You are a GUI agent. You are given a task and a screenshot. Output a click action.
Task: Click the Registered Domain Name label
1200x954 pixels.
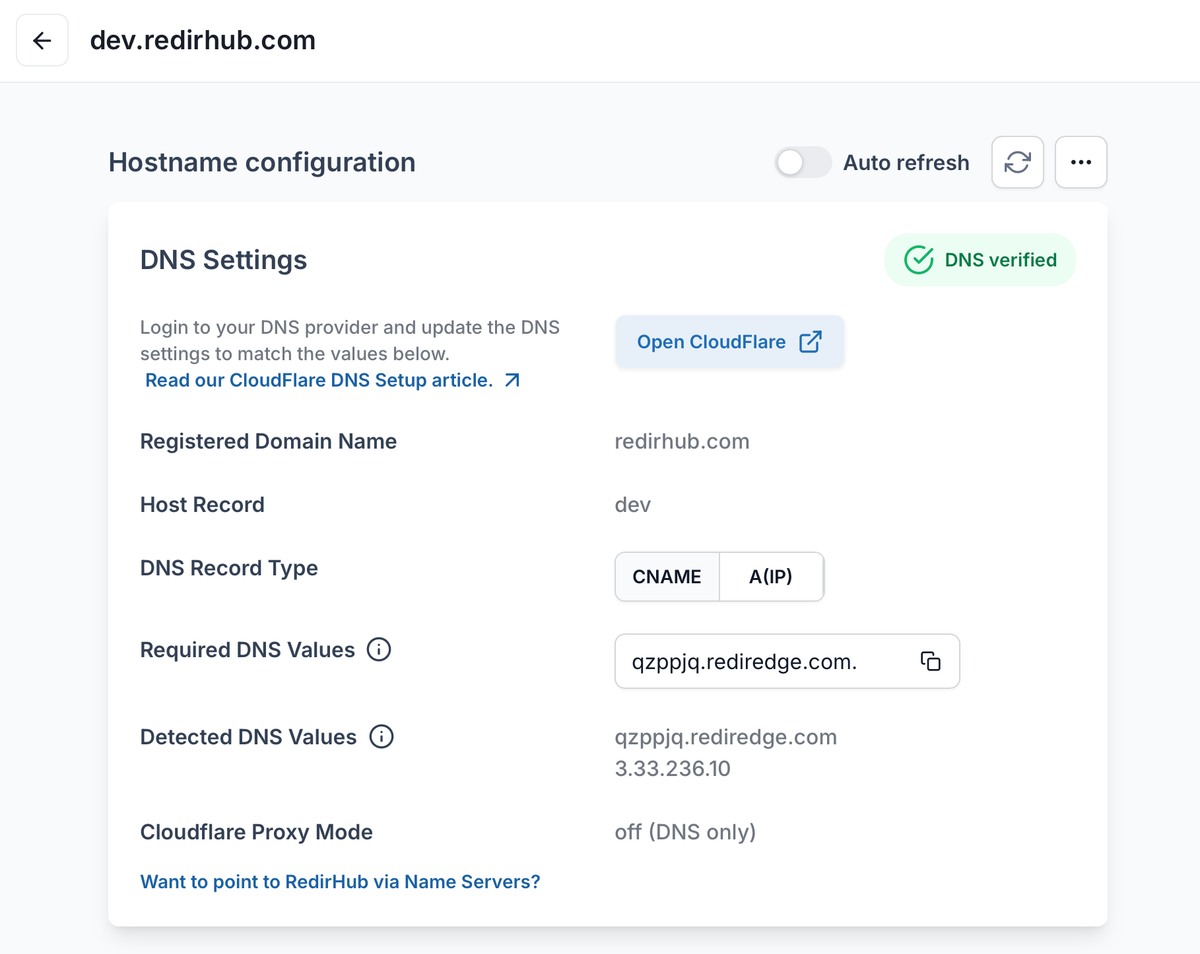268,441
